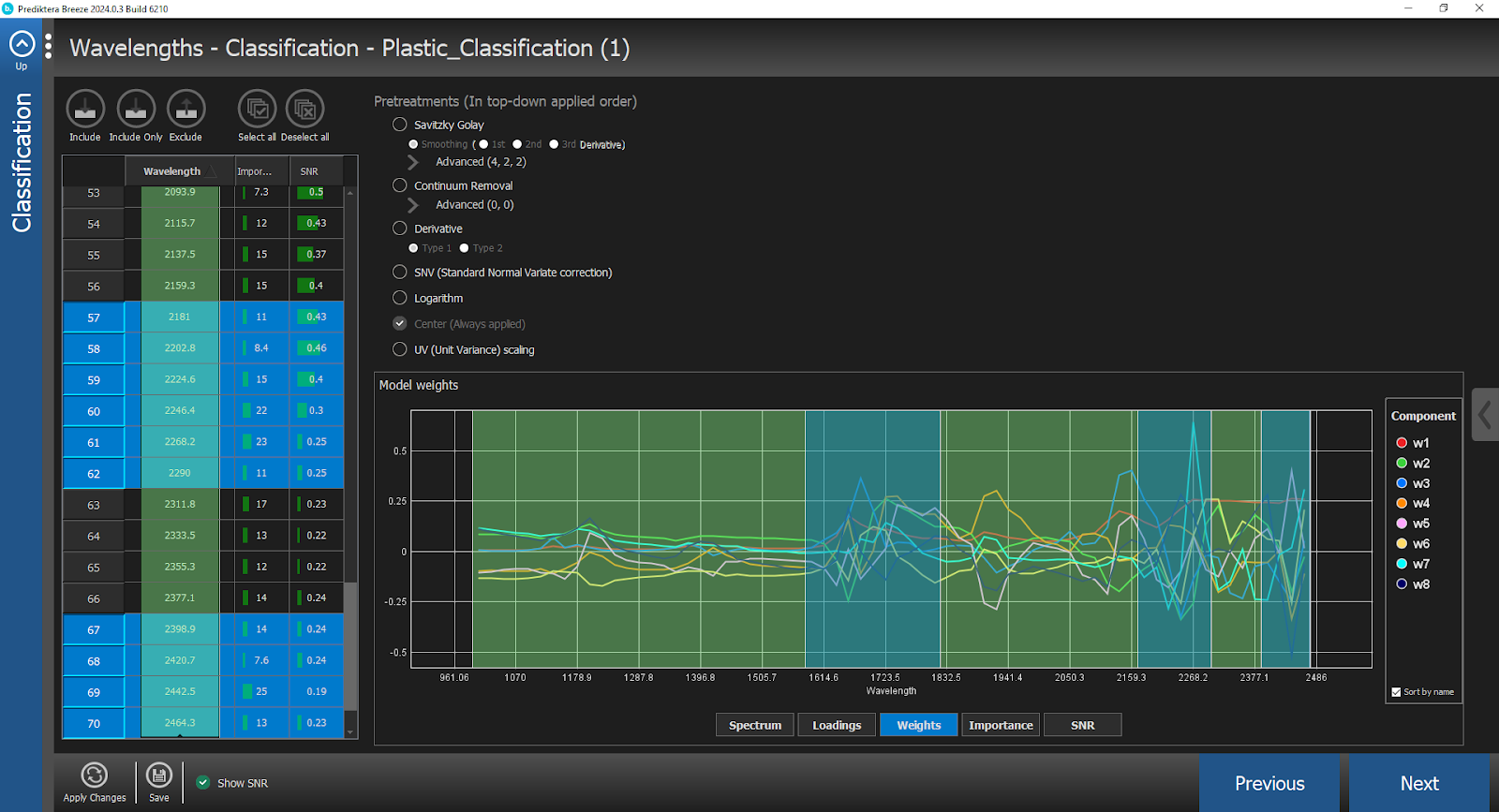Click the Include Only icon
This screenshot has height=812, width=1499.
click(x=136, y=110)
